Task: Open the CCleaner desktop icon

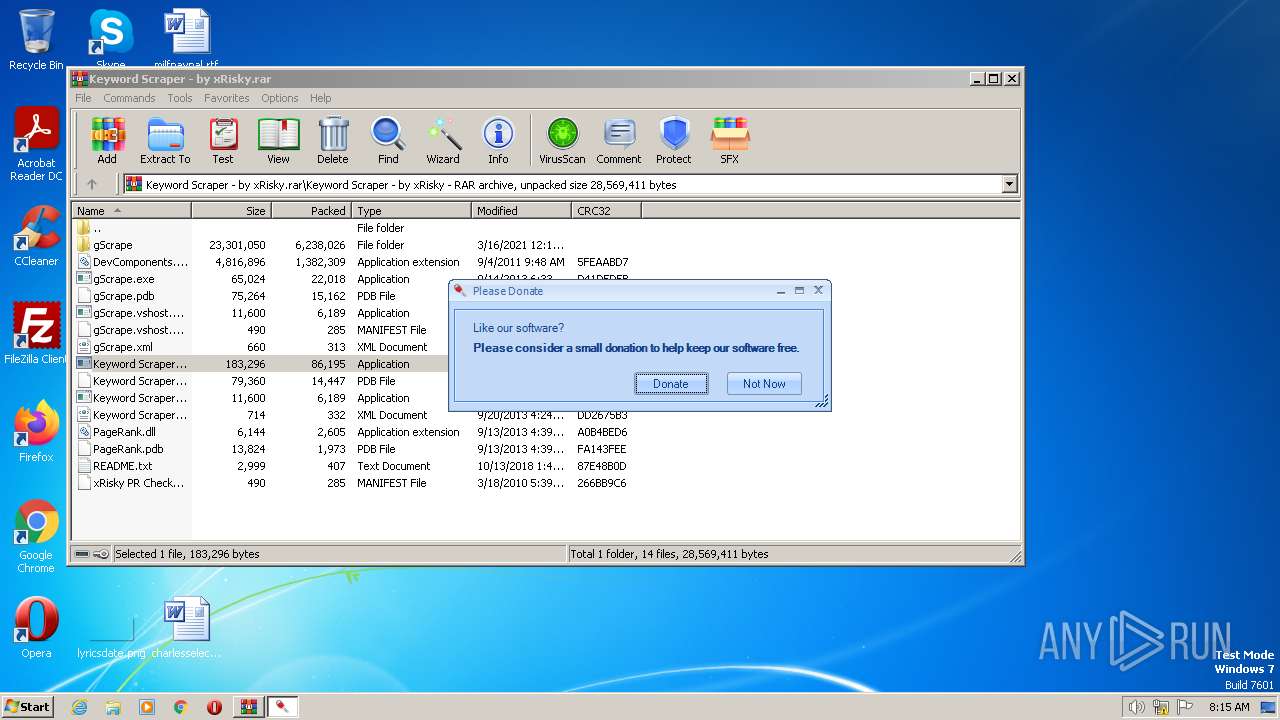Action: pyautogui.click(x=36, y=236)
